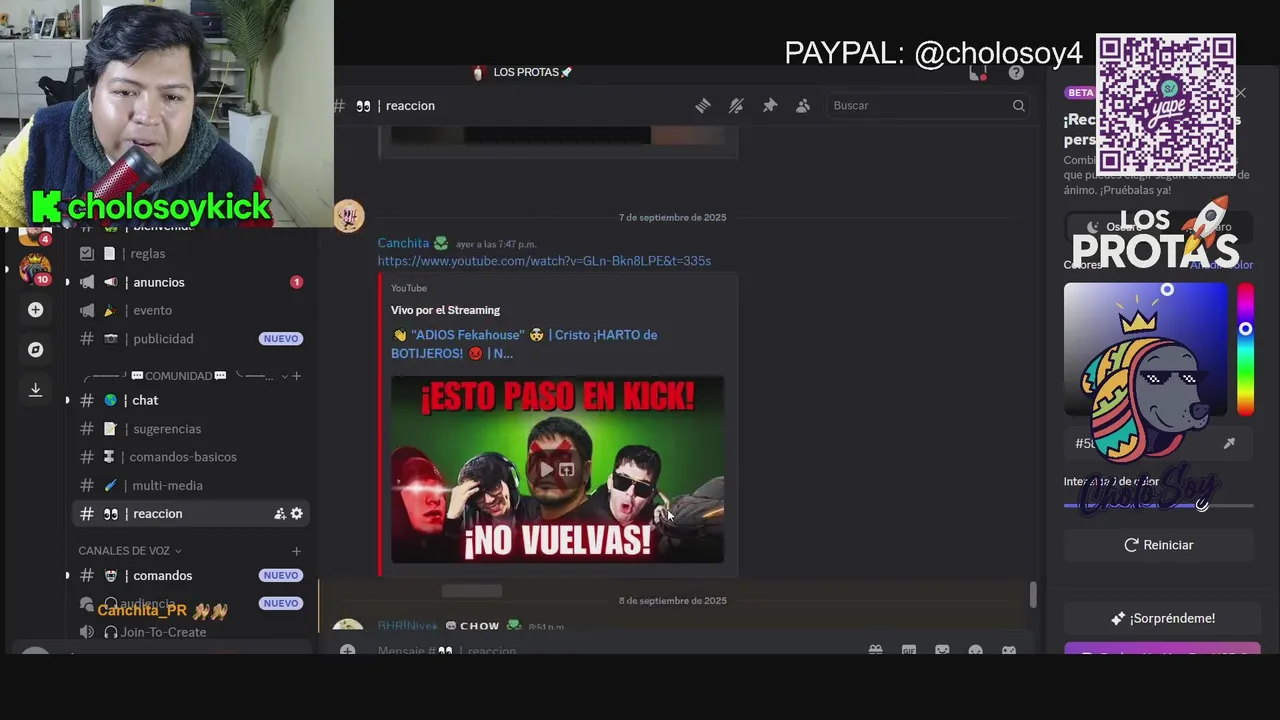Open the emoji picker icon
This screenshot has width=1280, height=720.
[x=975, y=651]
